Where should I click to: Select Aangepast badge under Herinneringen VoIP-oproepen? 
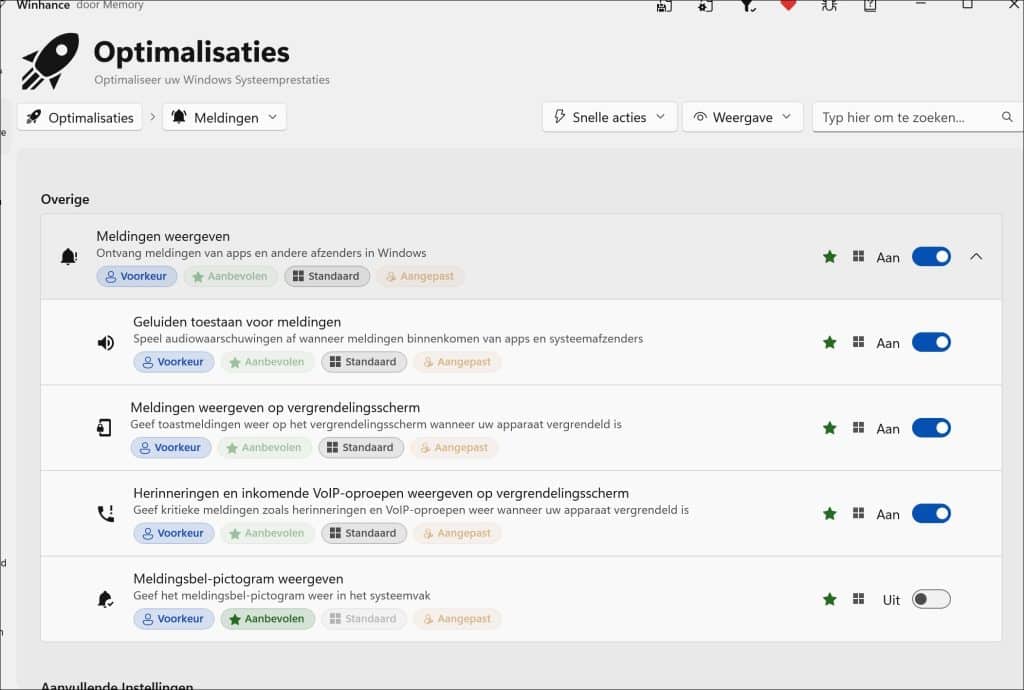(457, 533)
